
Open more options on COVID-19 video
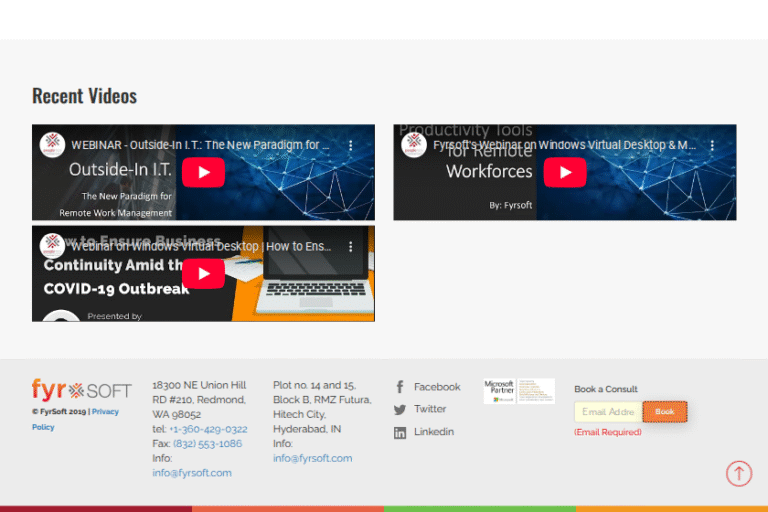pyautogui.click(x=350, y=246)
